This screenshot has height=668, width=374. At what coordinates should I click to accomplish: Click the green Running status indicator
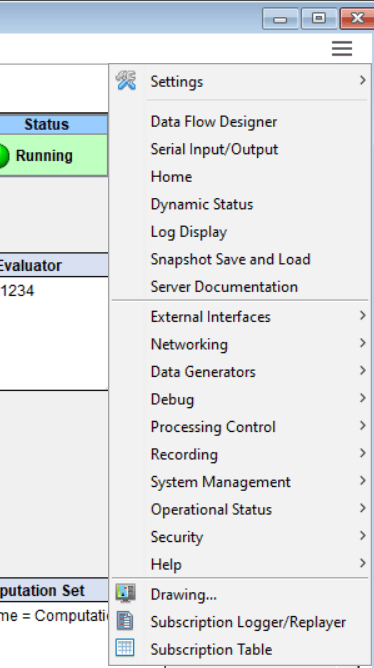[x=3, y=156]
